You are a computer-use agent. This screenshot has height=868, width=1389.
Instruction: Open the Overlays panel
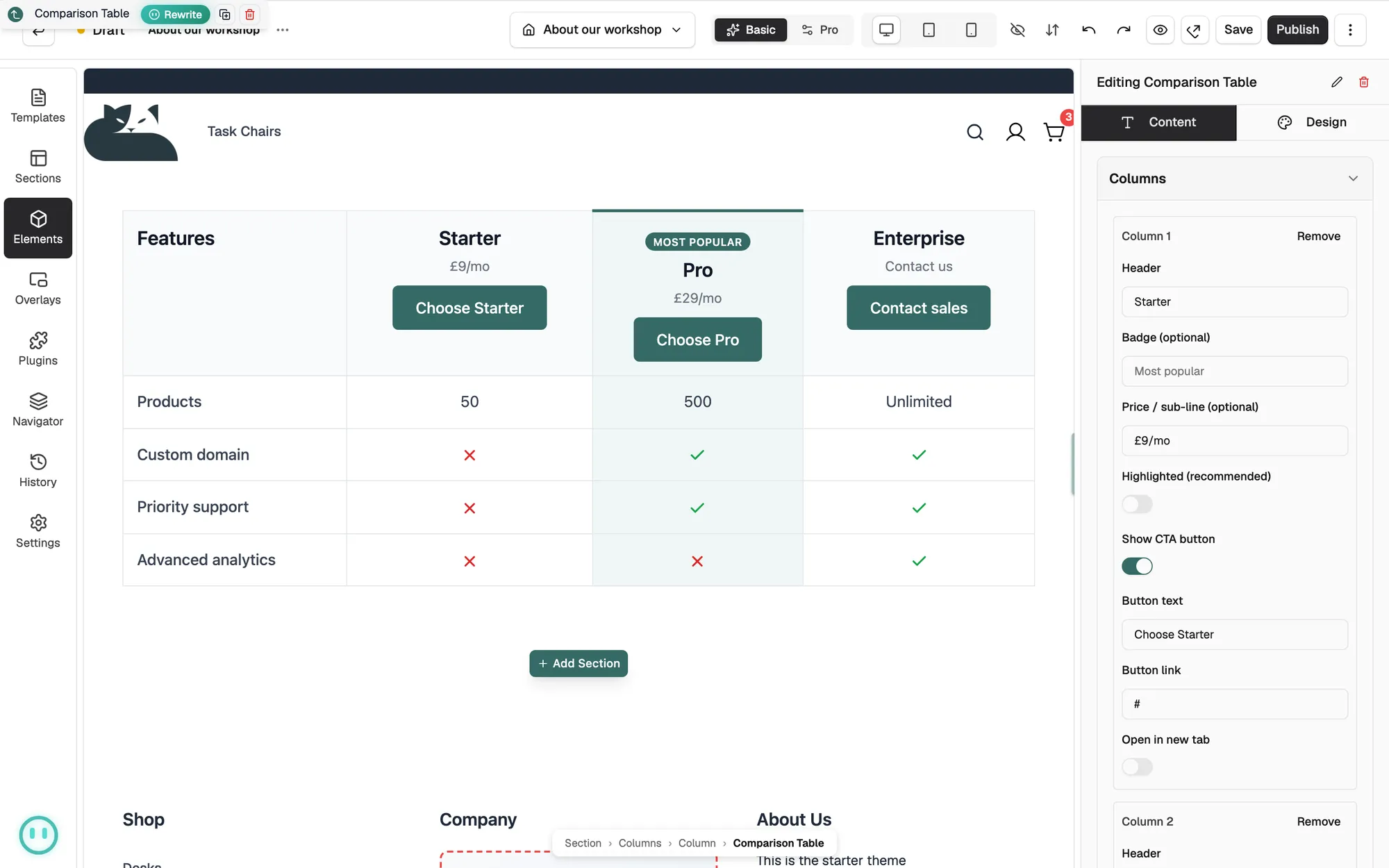38,288
